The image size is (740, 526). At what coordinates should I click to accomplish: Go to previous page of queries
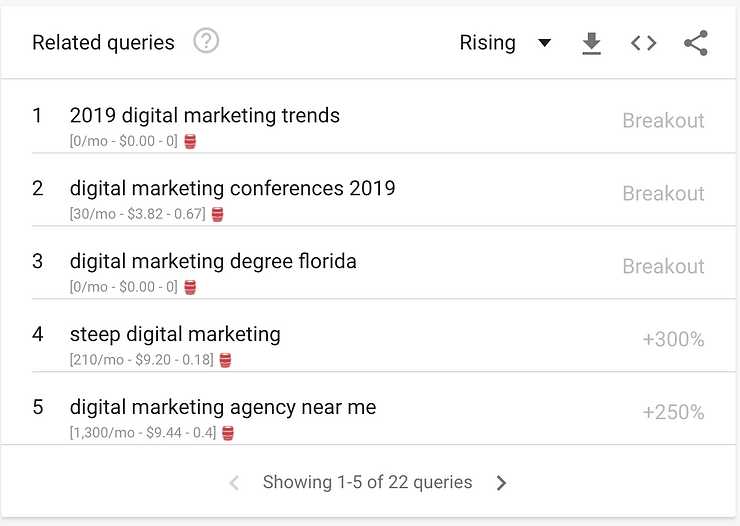[234, 483]
